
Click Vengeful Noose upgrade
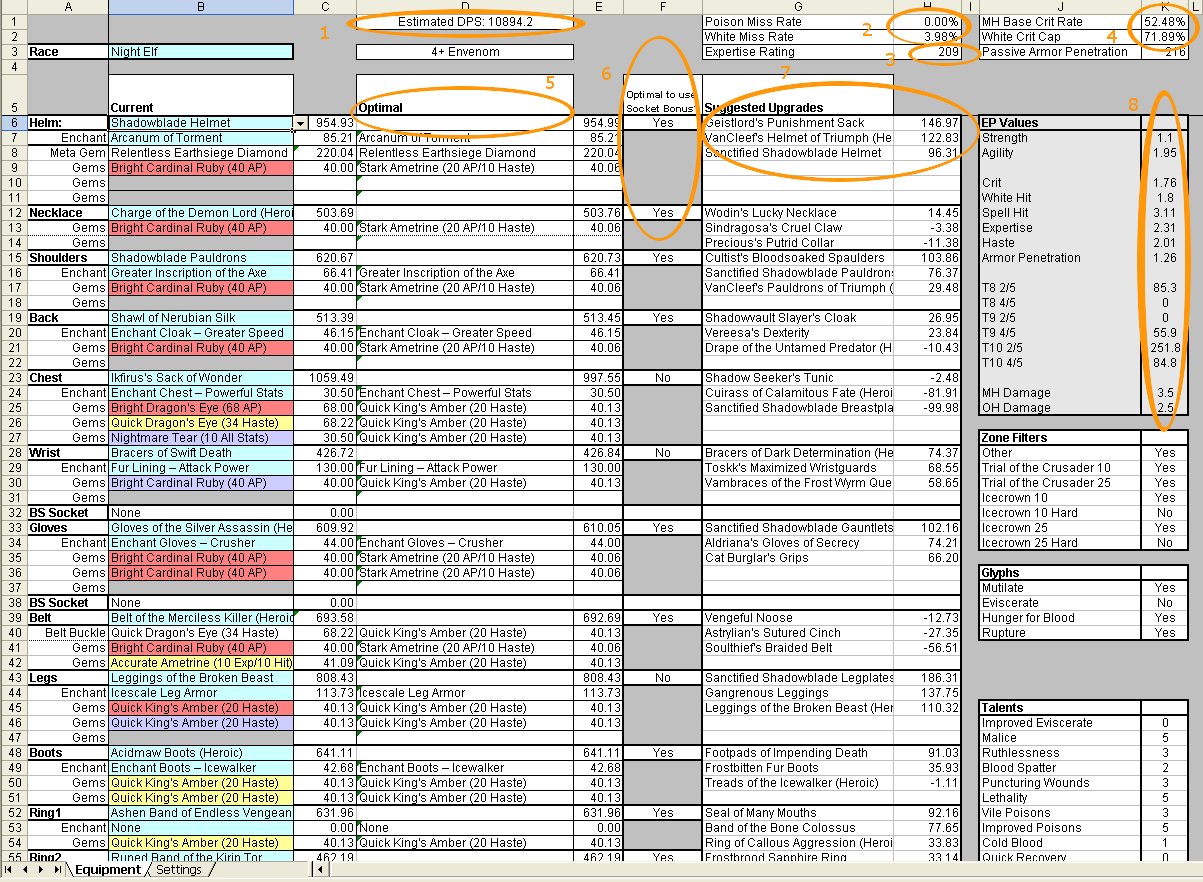click(798, 618)
